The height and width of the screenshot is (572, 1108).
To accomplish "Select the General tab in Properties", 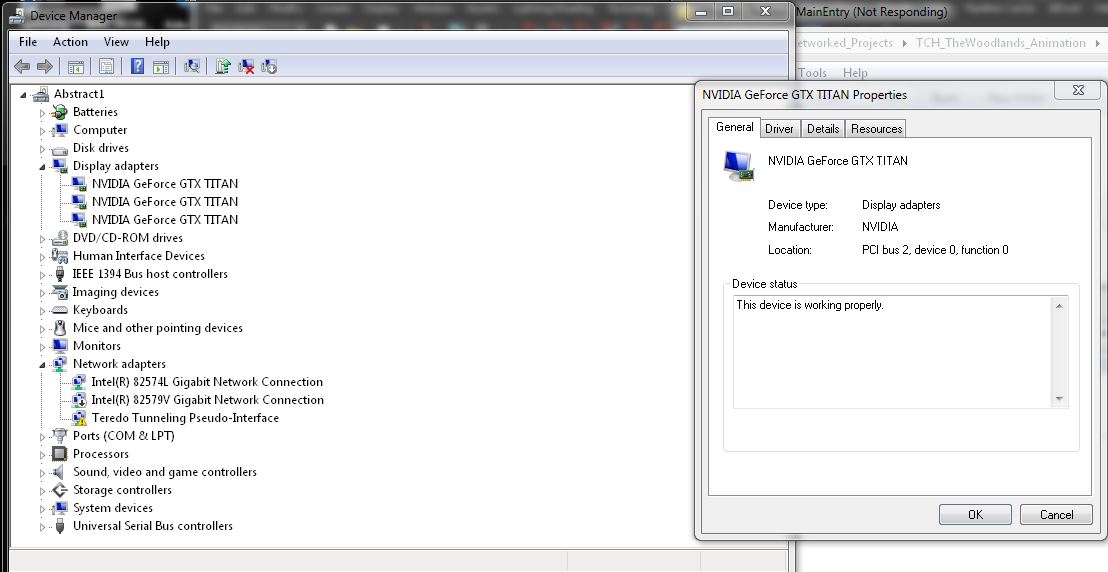I will 734,127.
